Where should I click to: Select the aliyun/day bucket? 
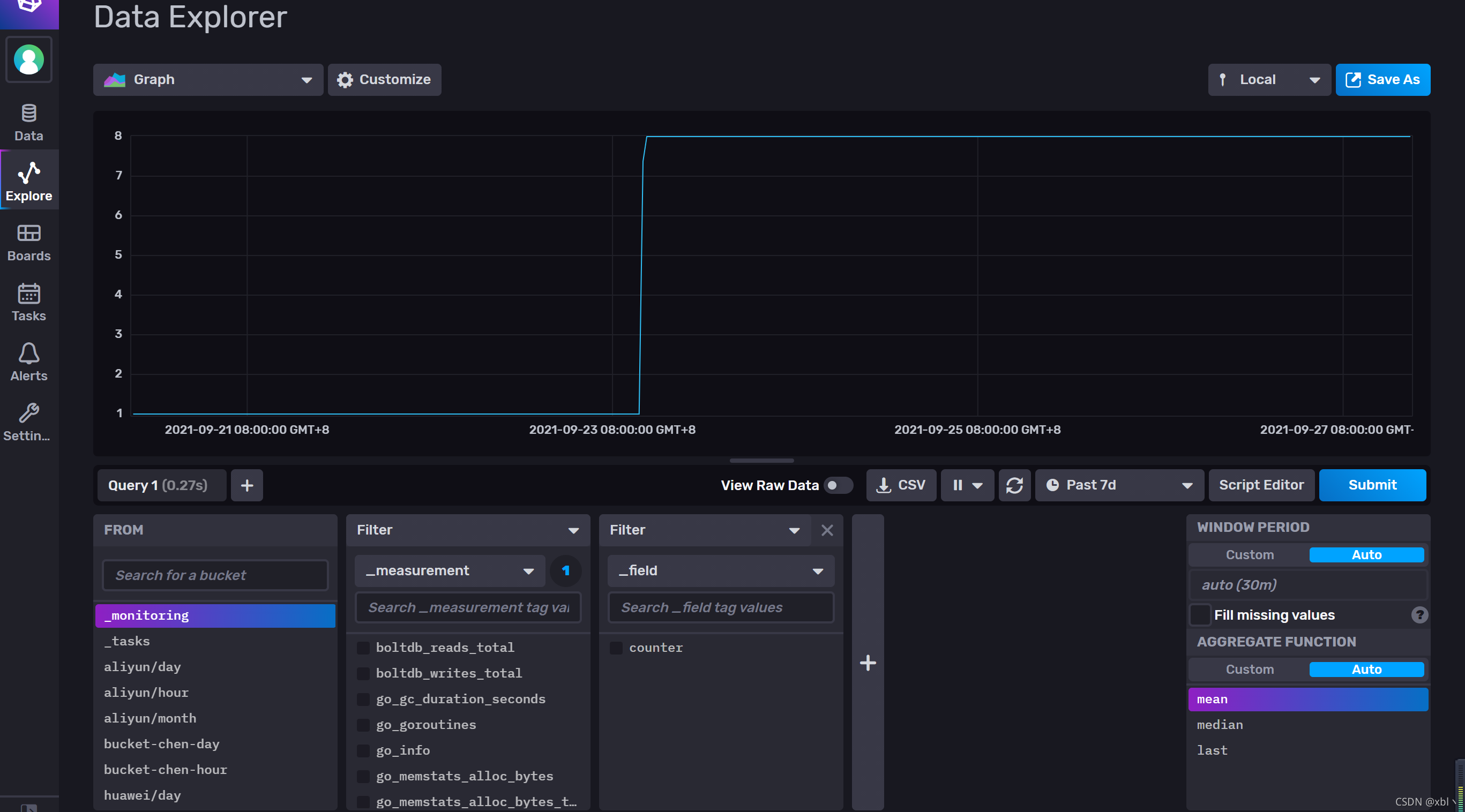(215, 667)
